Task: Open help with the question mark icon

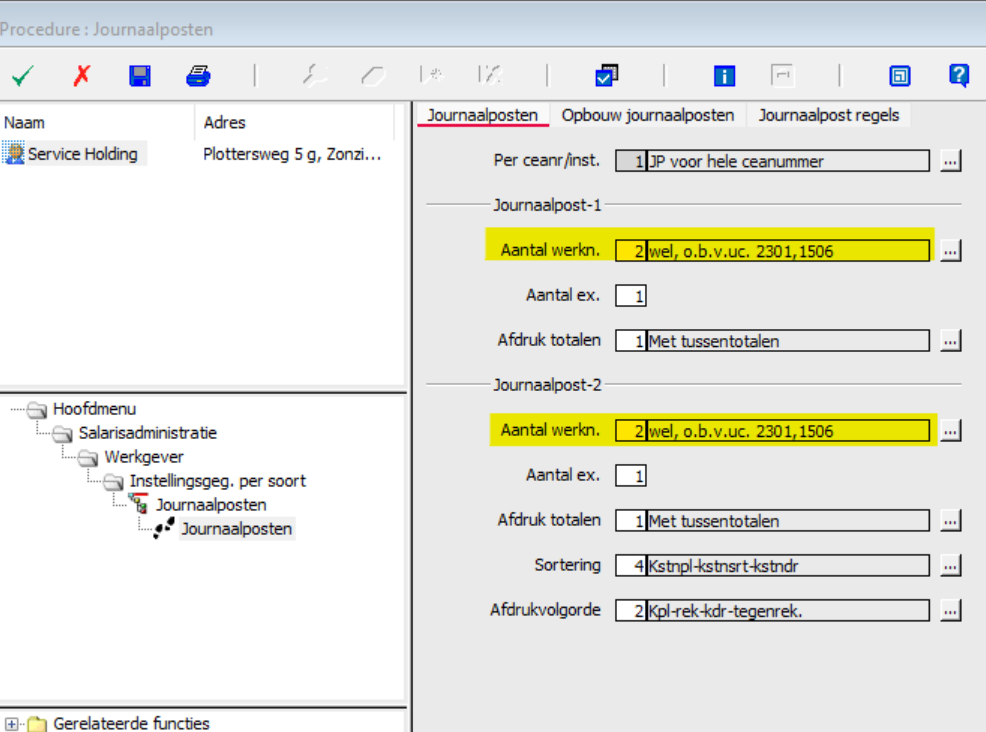Action: [x=959, y=76]
